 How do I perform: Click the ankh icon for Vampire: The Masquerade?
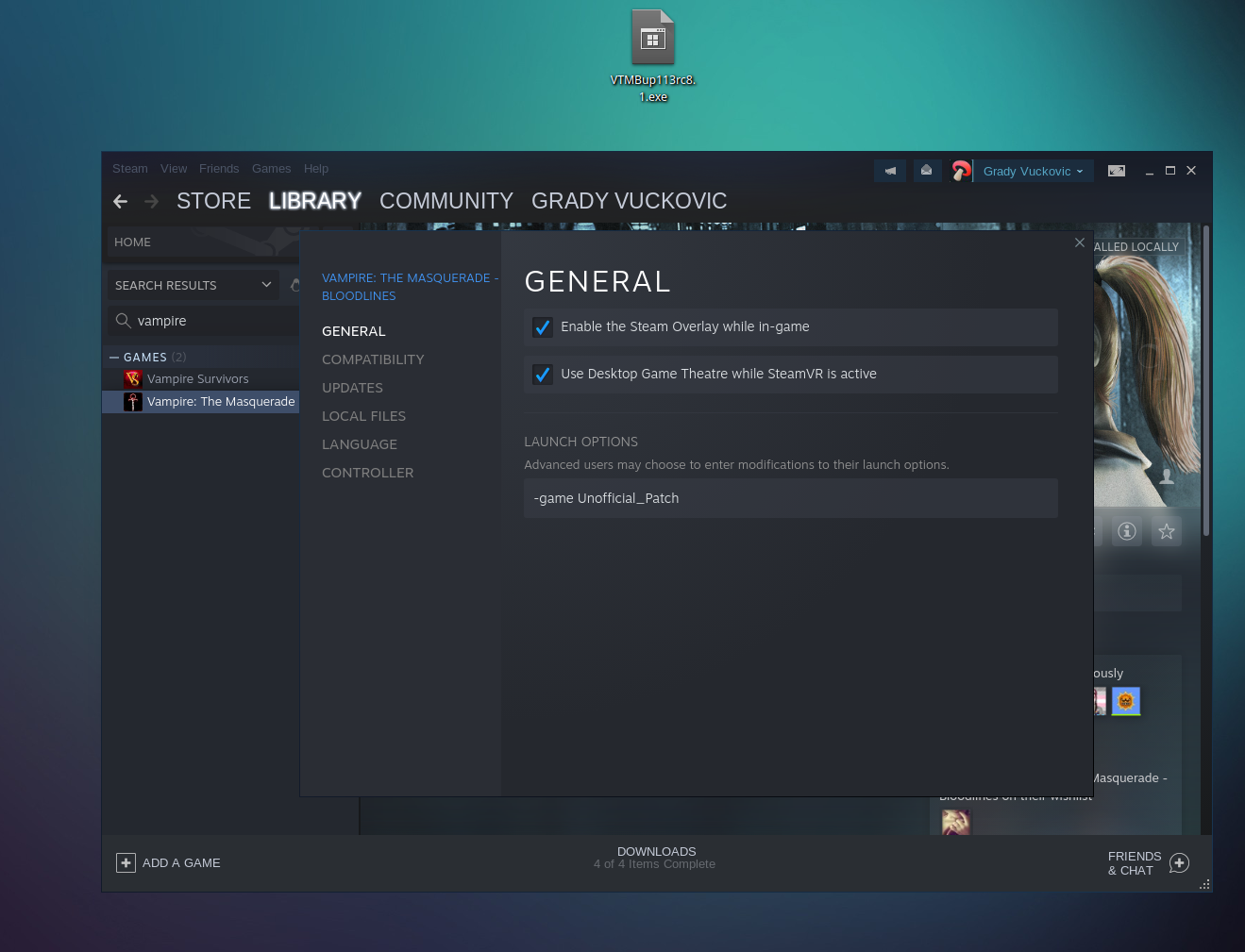(x=133, y=402)
